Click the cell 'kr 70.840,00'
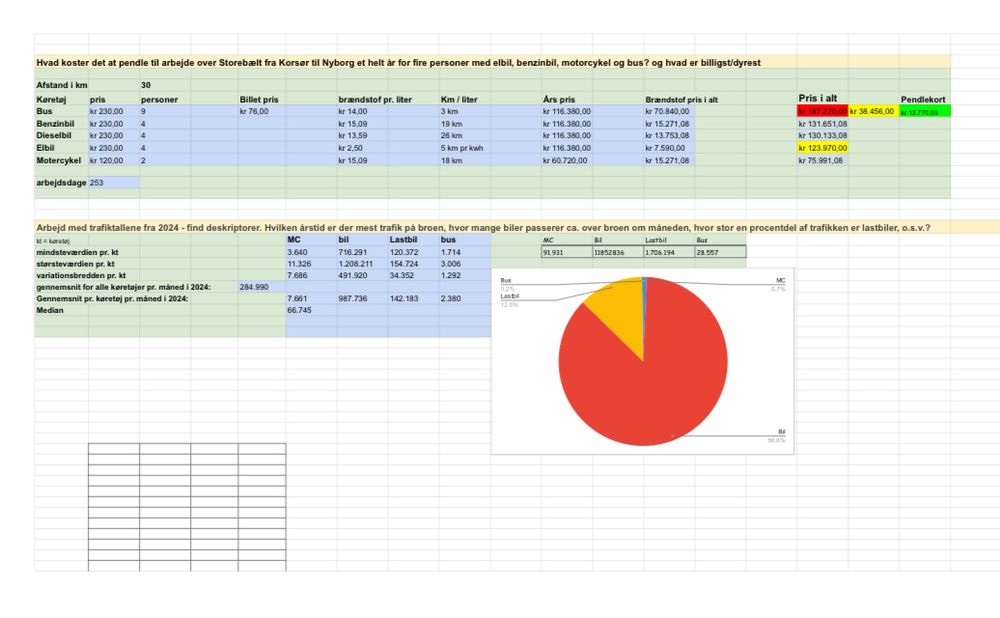This screenshot has height=618, width=1000. [x=667, y=111]
